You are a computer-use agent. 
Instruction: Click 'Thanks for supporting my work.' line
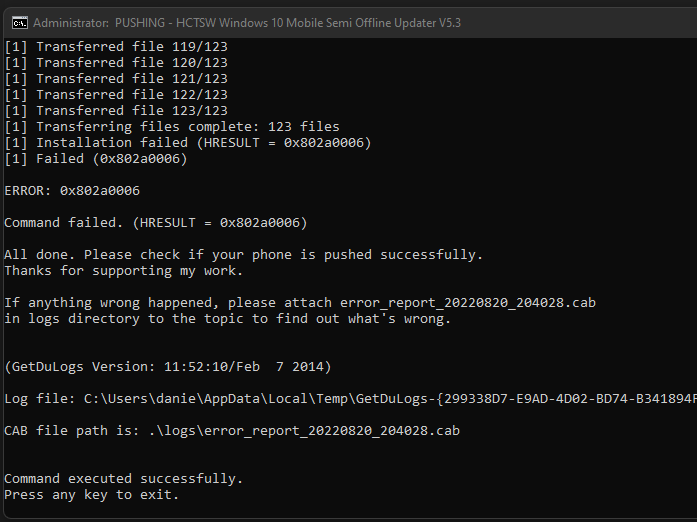(124, 270)
